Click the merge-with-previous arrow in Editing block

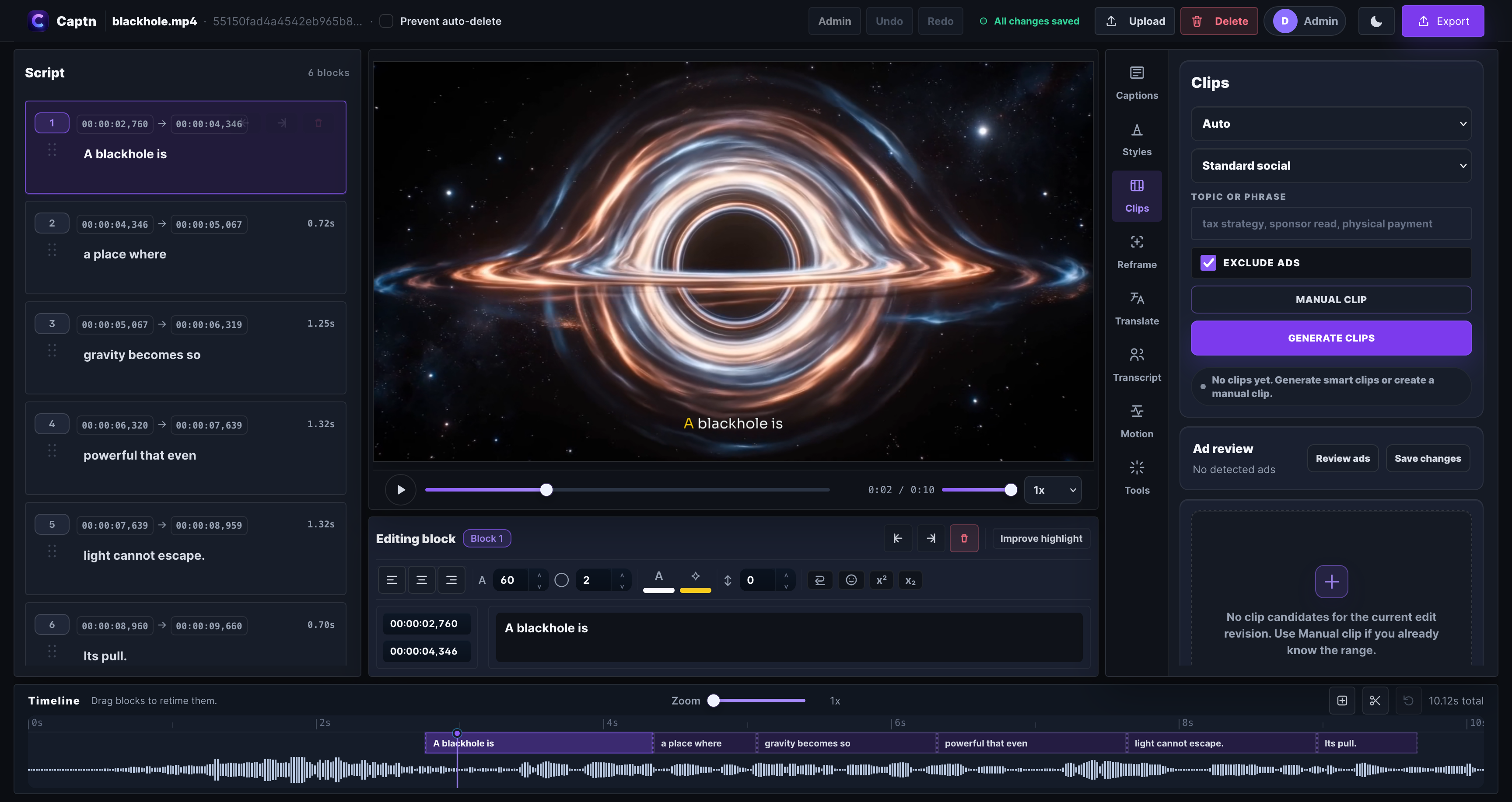tap(897, 538)
